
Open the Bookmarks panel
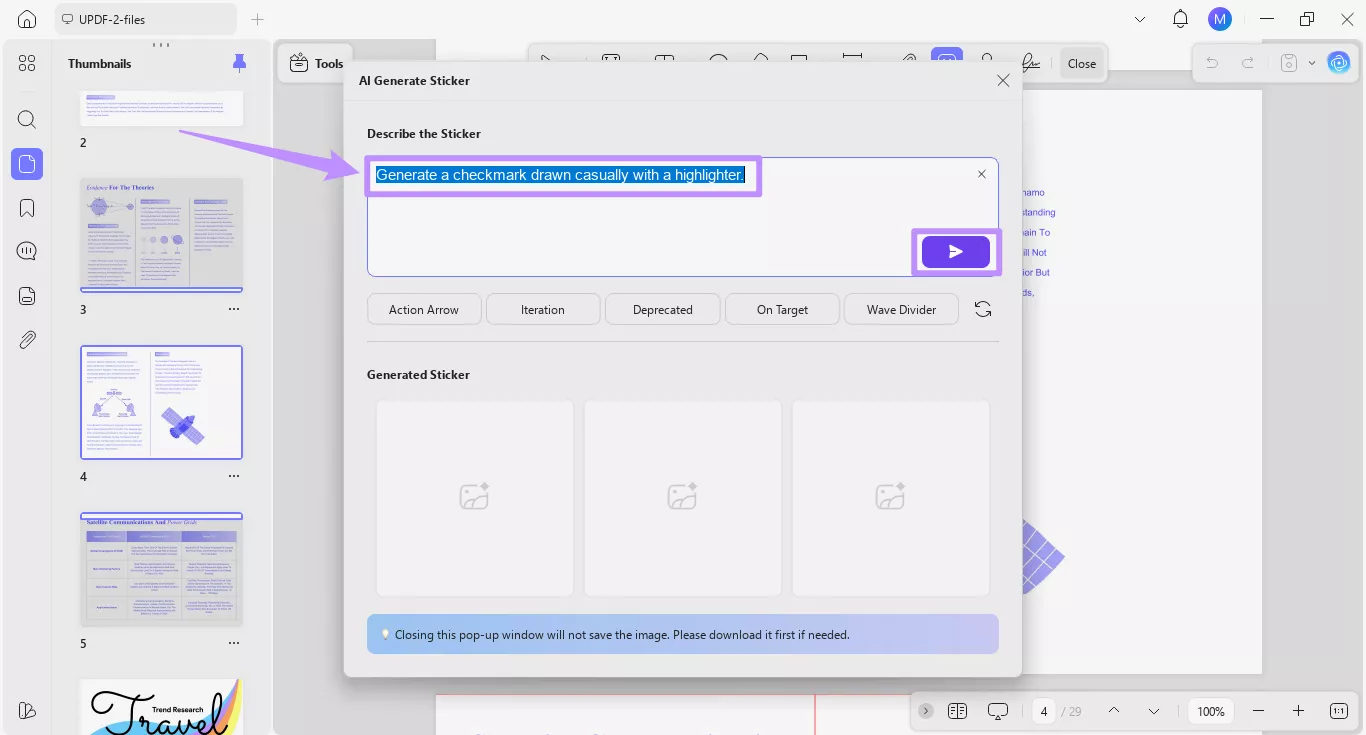pos(27,208)
